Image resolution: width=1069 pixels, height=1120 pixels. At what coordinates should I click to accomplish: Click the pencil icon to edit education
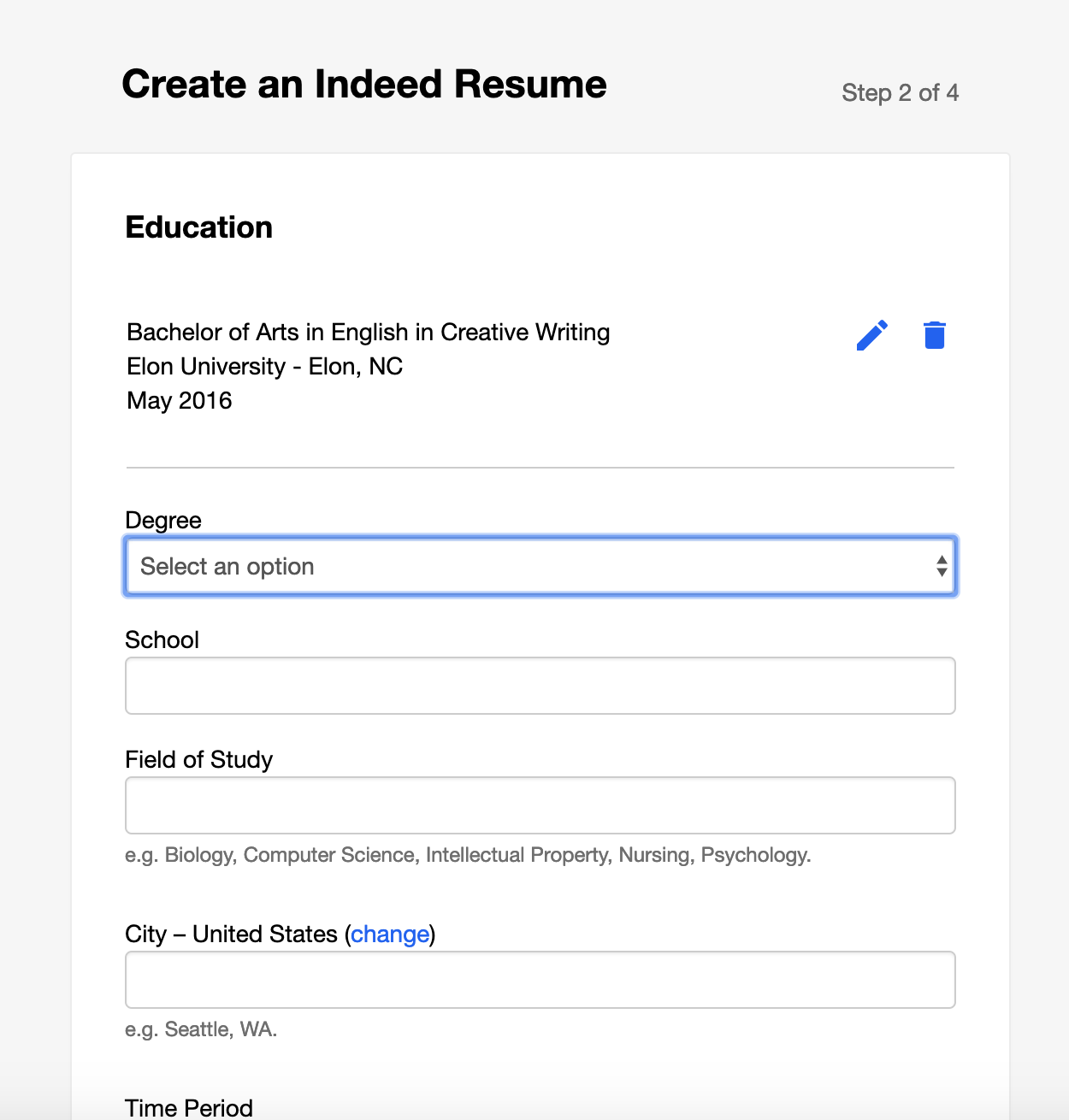[871, 335]
